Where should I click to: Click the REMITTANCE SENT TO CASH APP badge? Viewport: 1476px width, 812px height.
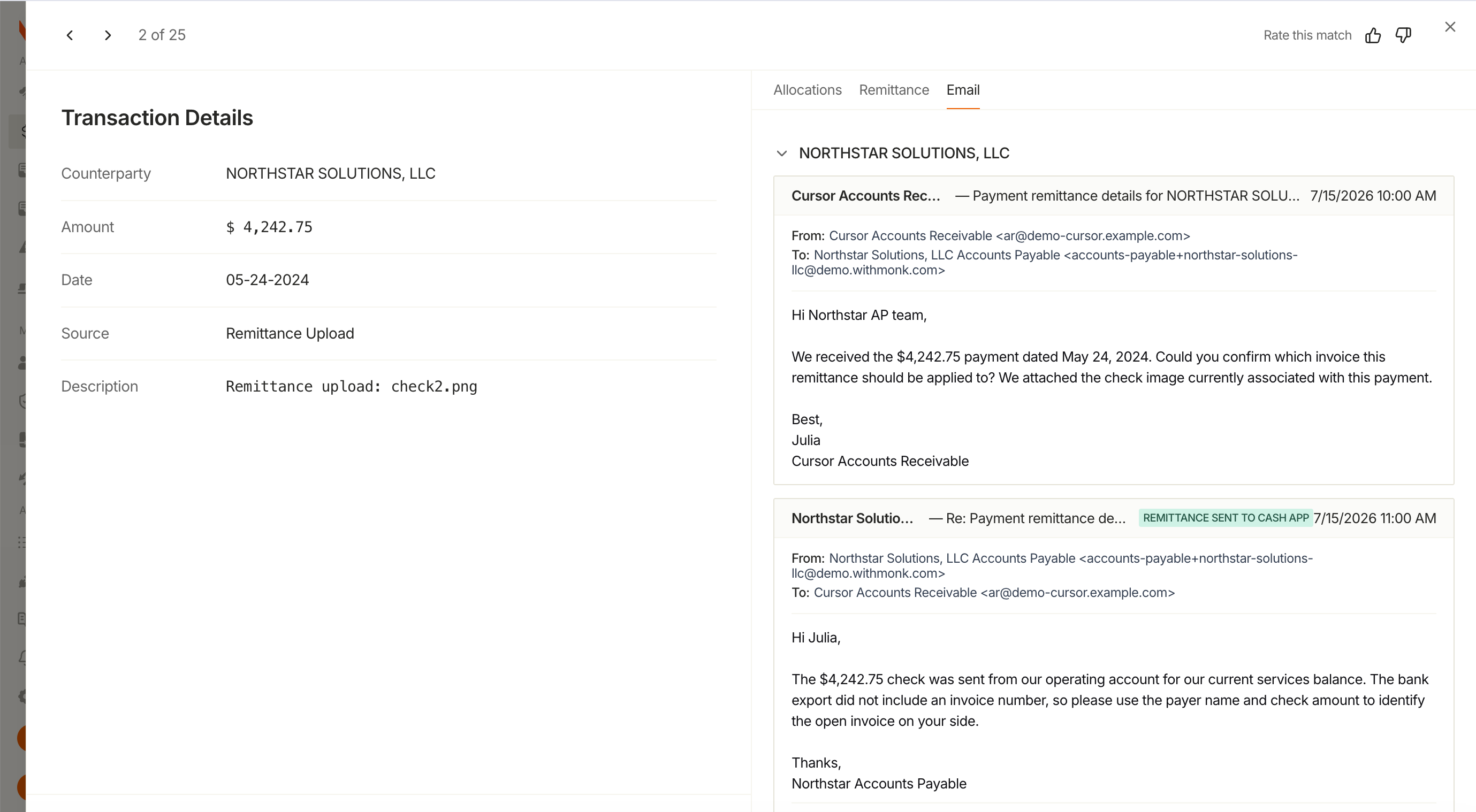point(1226,518)
